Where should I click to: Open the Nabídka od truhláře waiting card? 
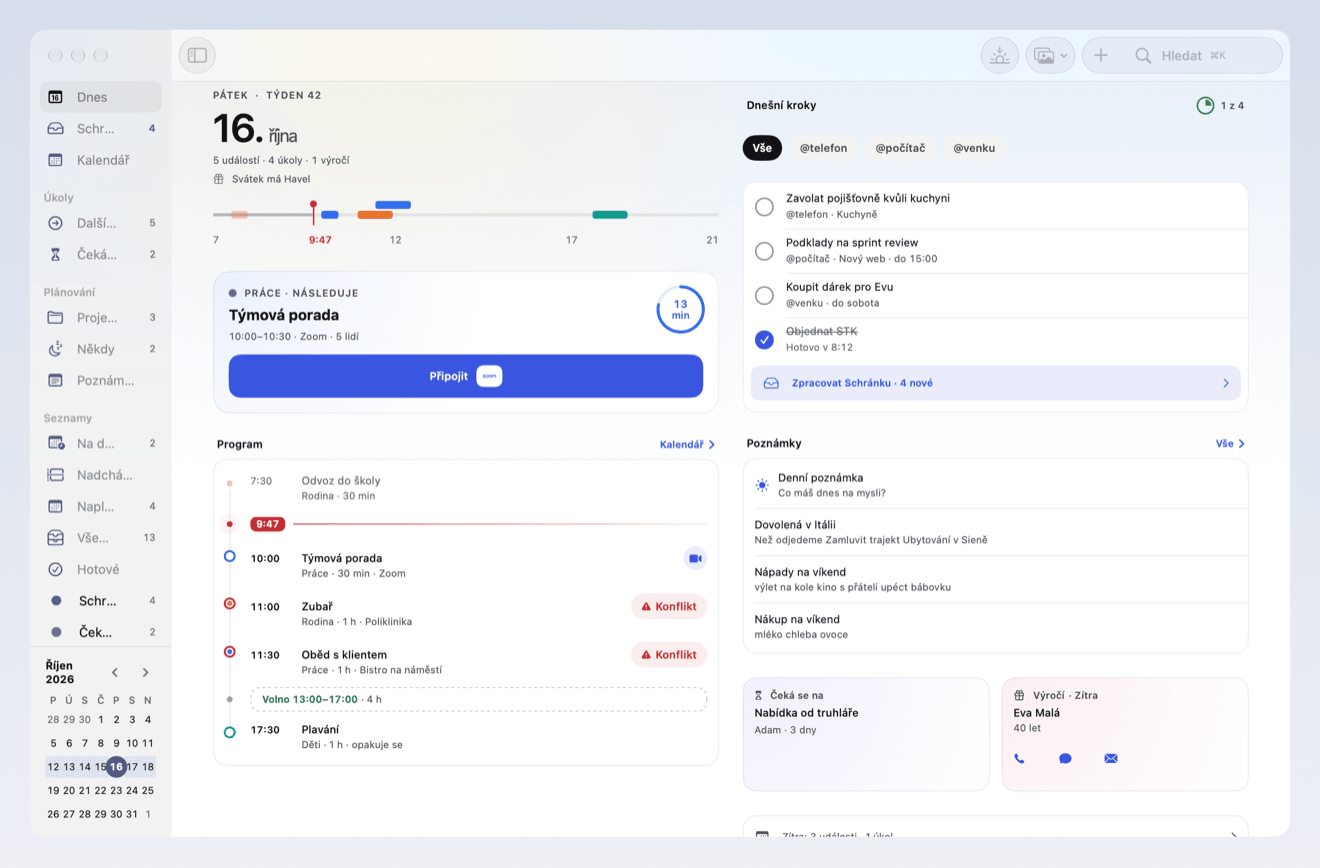866,735
